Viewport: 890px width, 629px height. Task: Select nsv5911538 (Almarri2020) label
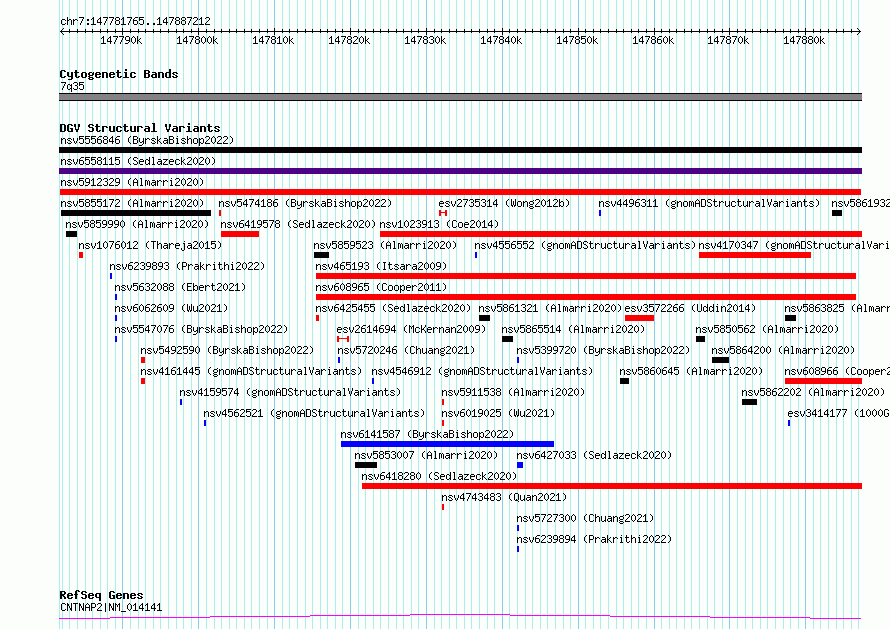pyautogui.click(x=513, y=392)
